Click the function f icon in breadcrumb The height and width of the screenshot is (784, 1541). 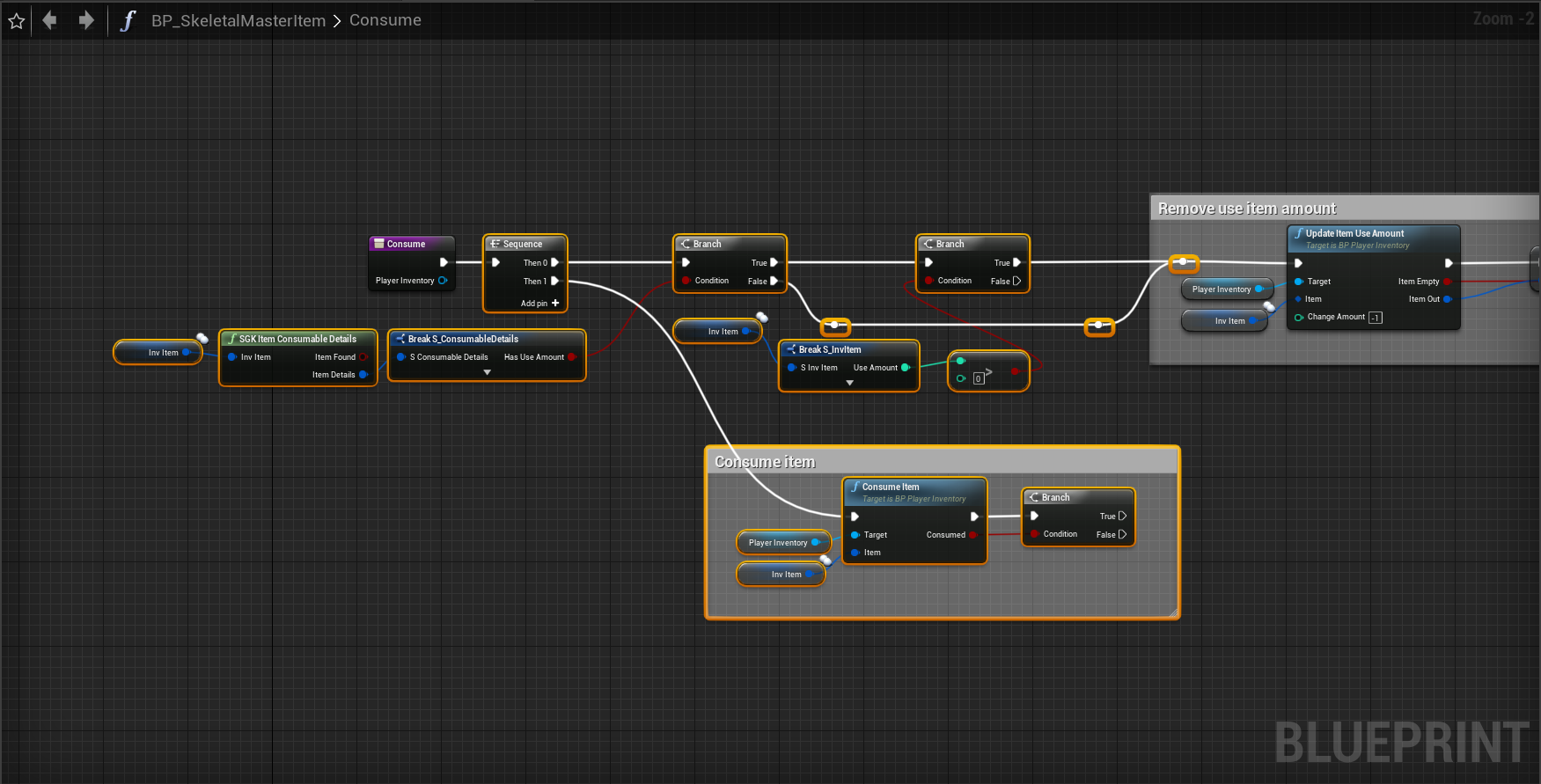128,20
